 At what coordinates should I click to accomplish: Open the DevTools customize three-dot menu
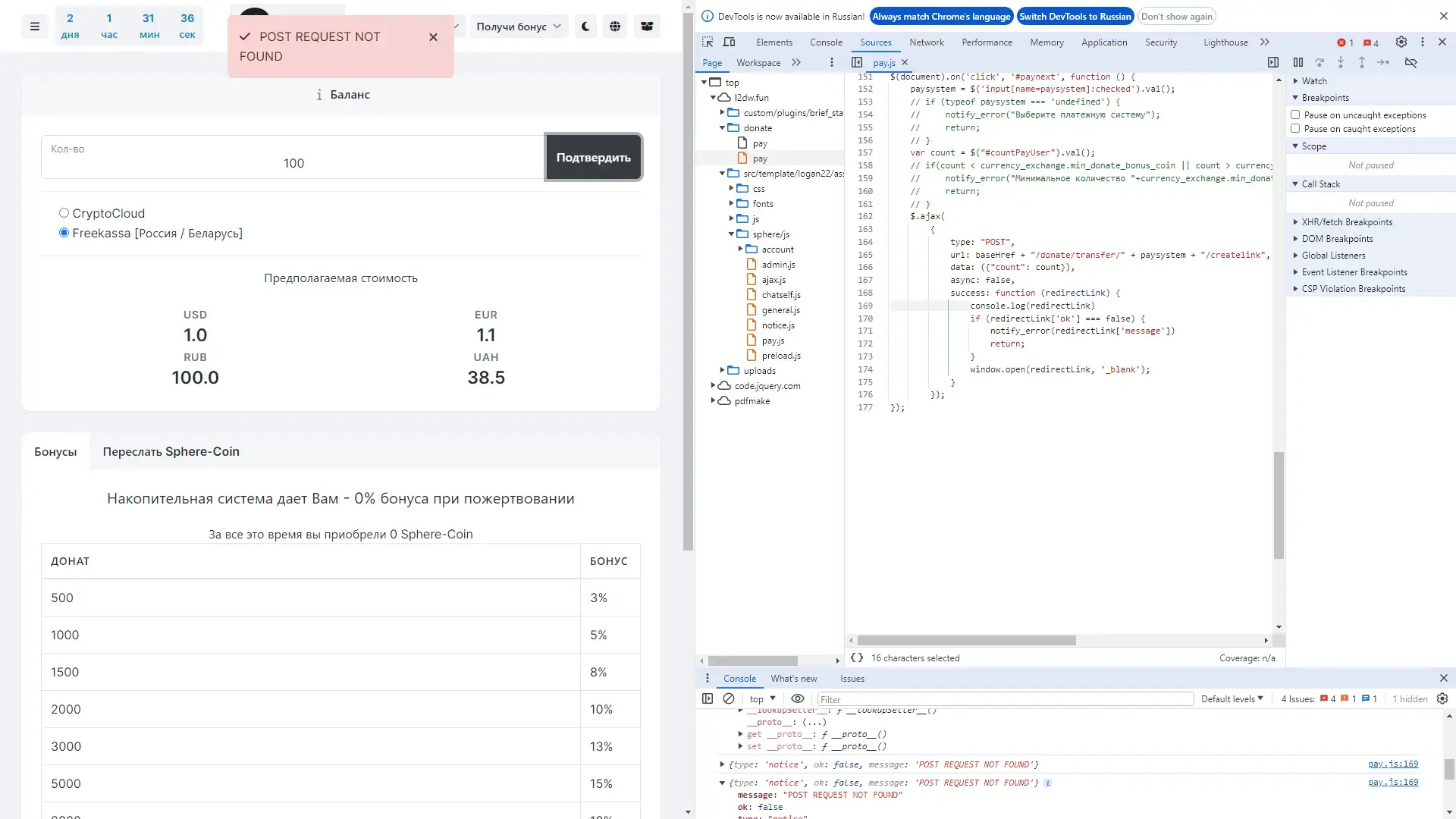tap(1423, 42)
